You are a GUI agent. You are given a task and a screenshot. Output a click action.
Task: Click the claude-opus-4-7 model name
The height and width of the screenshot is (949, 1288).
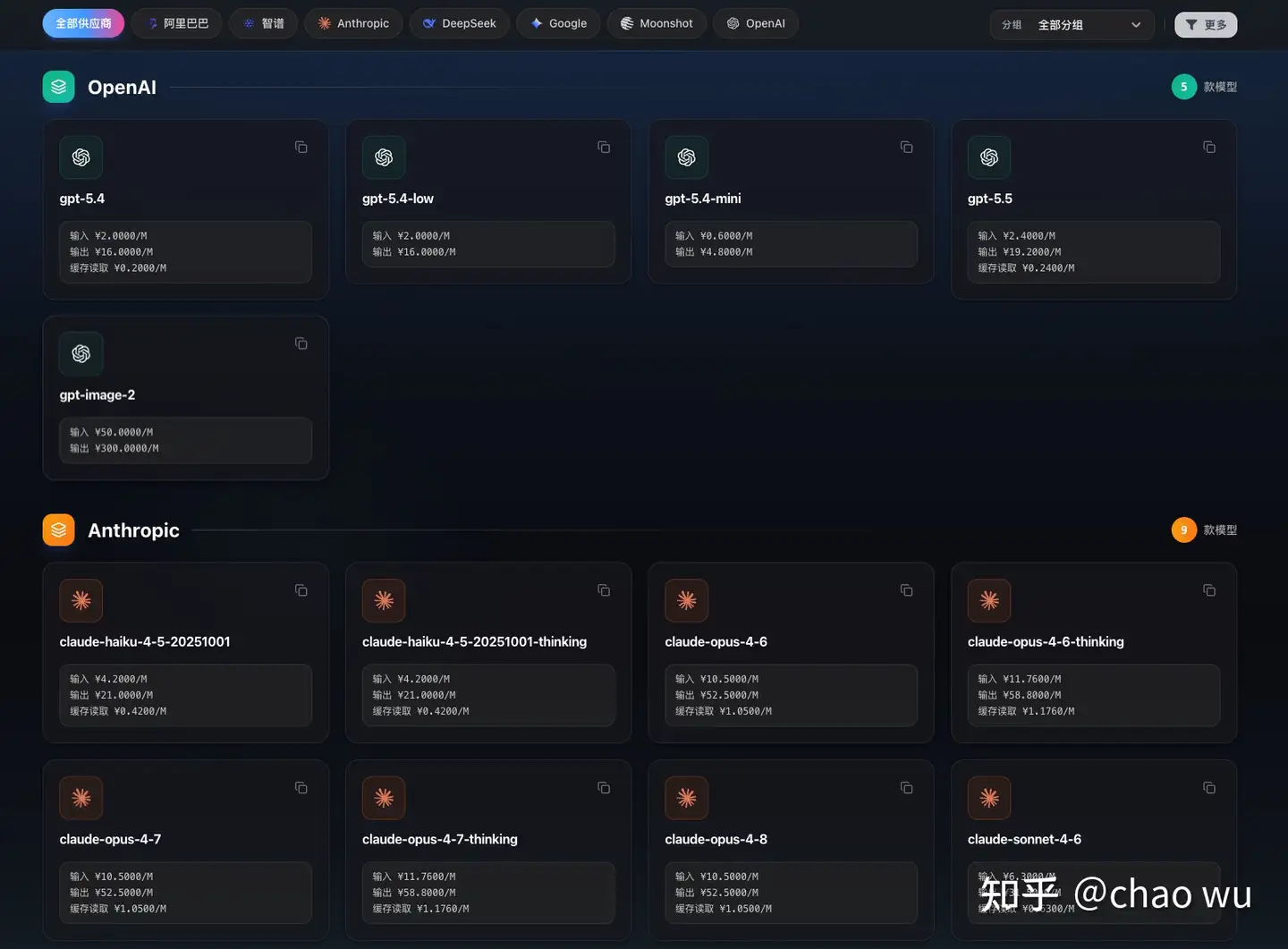[111, 839]
